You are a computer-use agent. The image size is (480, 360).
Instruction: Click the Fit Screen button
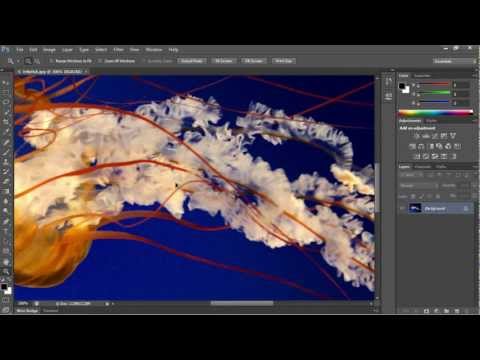224,61
